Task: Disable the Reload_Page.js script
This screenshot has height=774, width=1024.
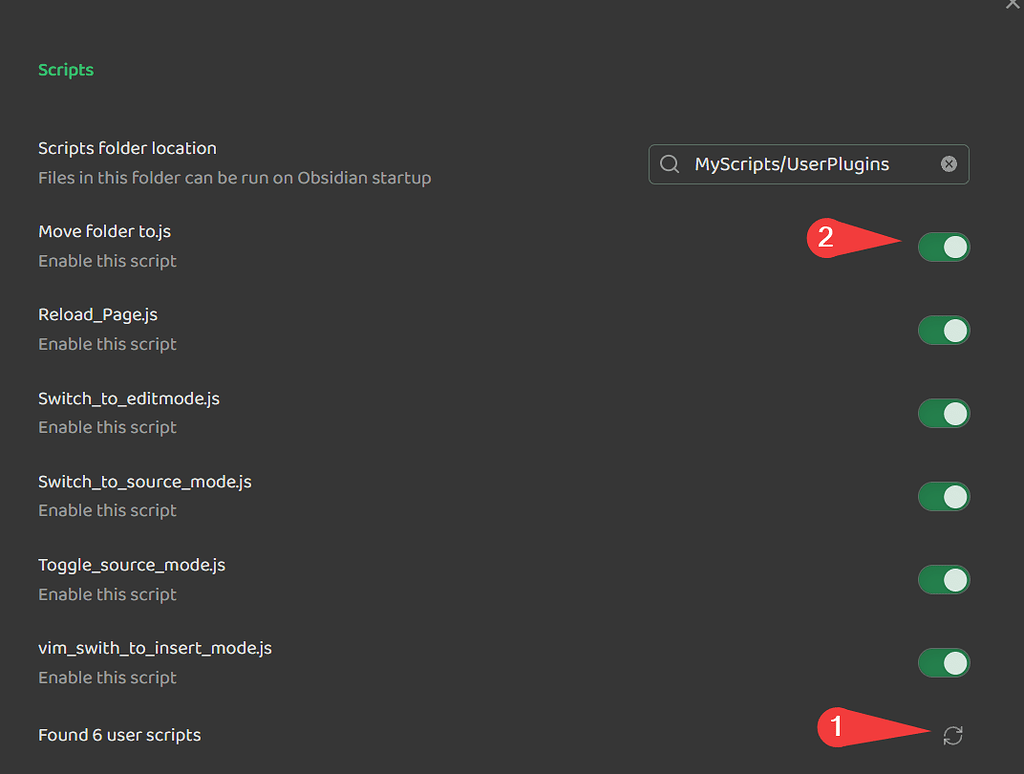Action: [x=943, y=330]
